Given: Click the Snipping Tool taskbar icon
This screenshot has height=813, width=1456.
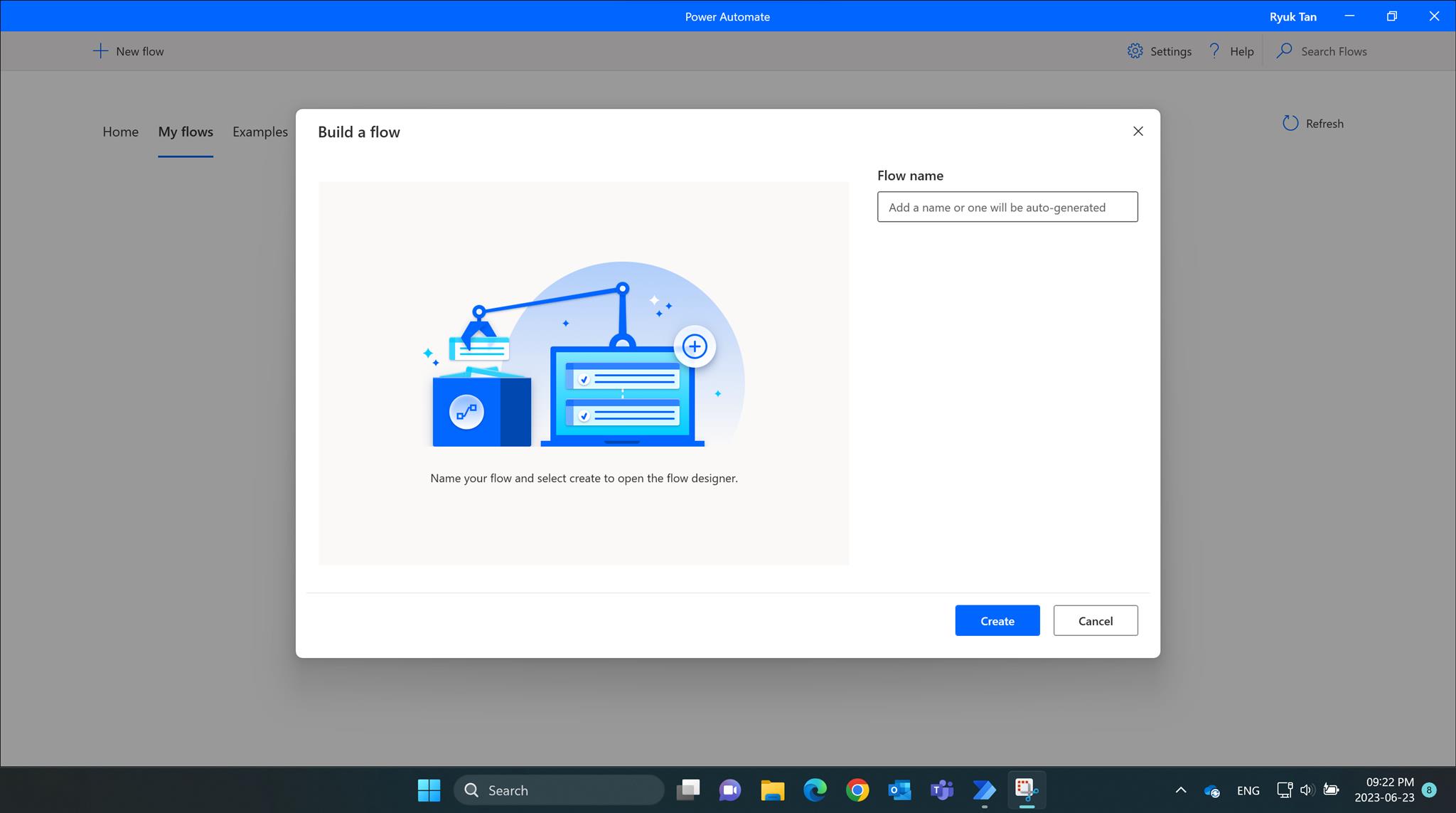Looking at the screenshot, I should point(1027,790).
